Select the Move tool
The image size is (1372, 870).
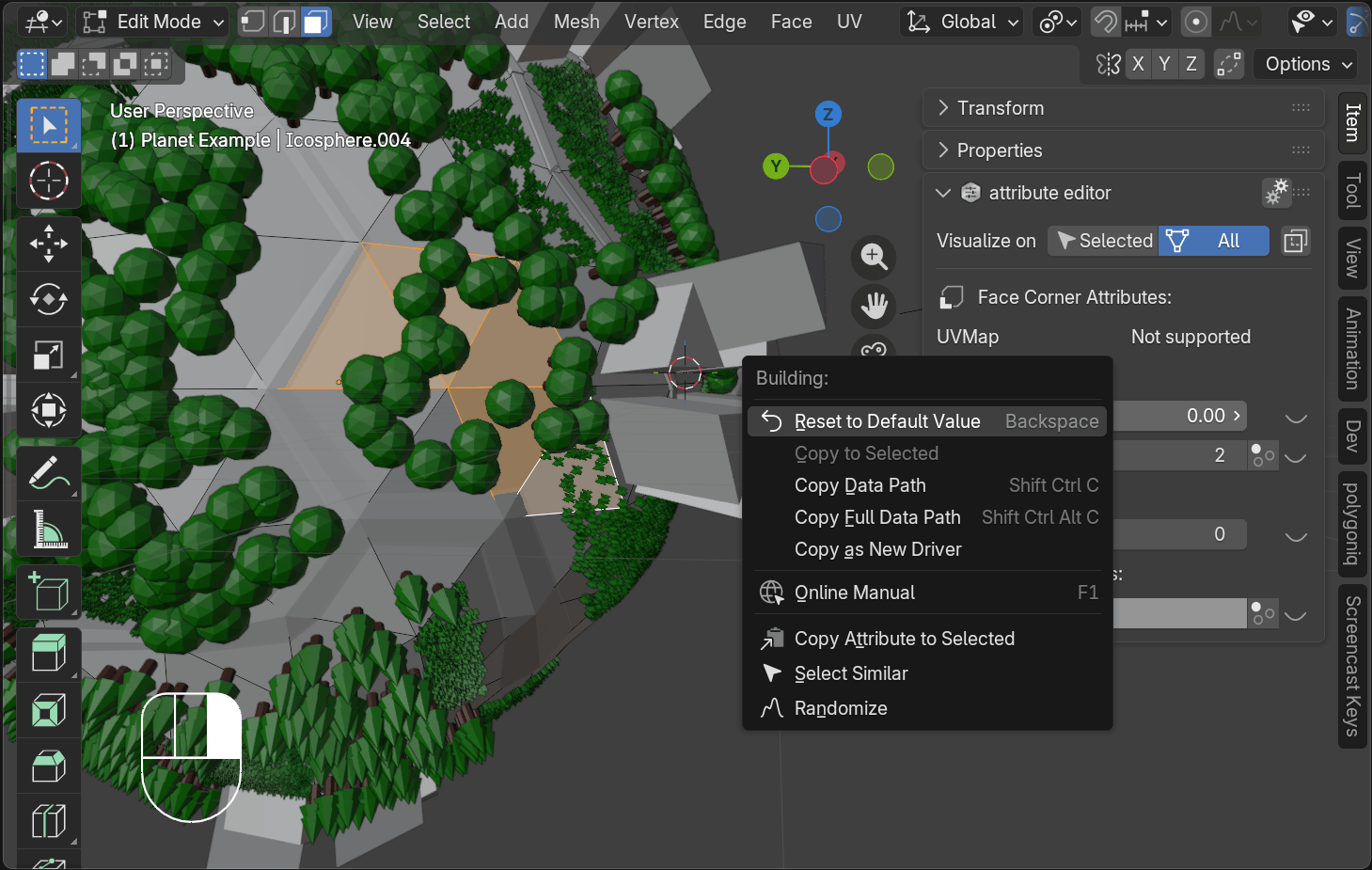[x=49, y=245]
